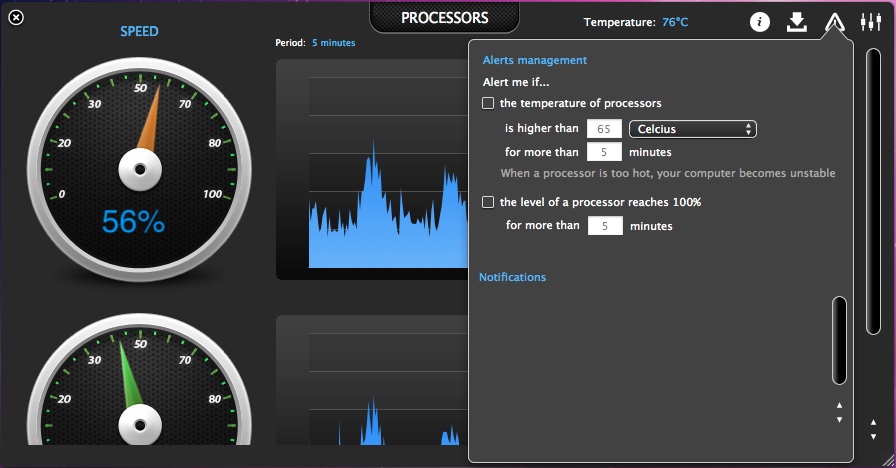
Task: Click the circular X close icon
Action: coord(16,17)
